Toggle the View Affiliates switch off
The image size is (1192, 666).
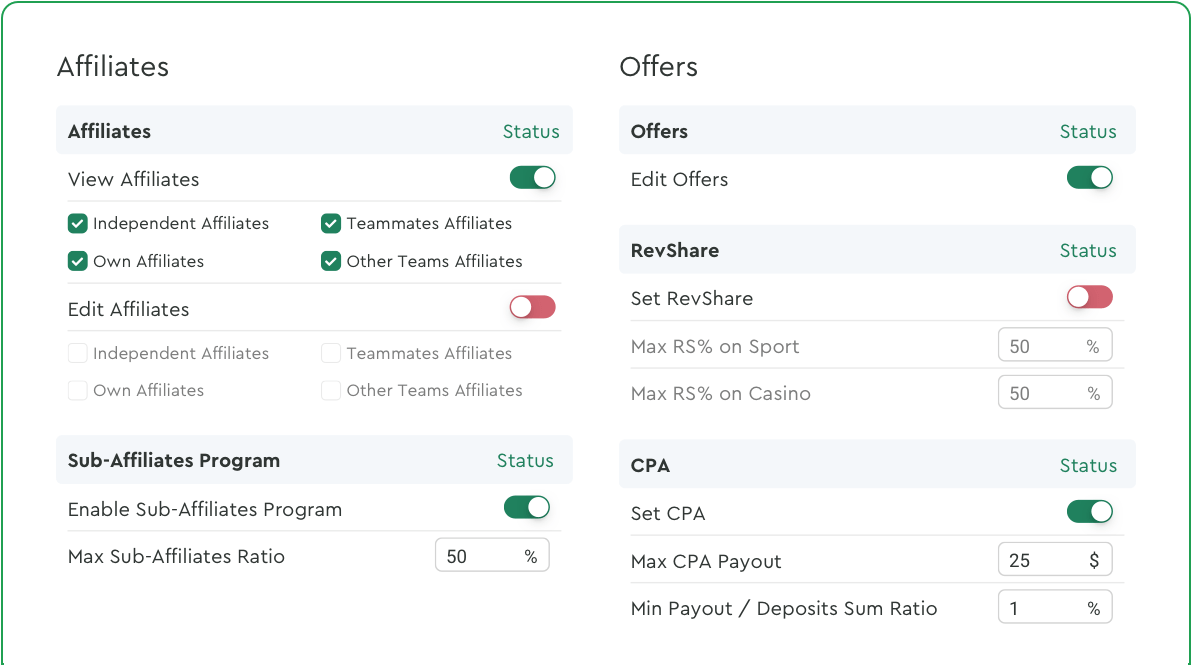(x=532, y=178)
